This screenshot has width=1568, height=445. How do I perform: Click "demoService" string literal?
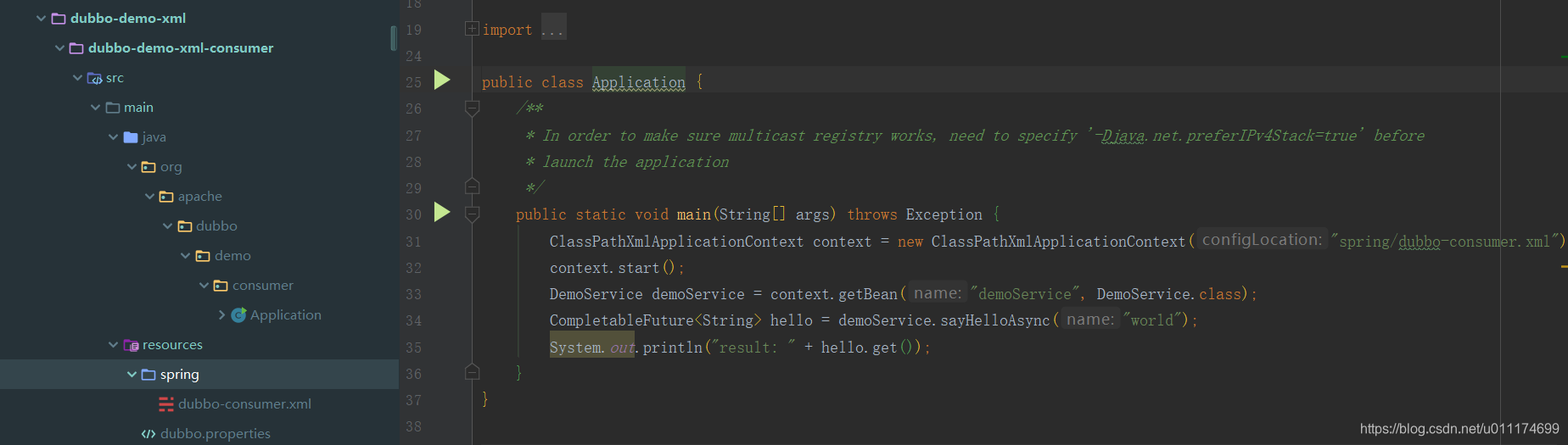(1025, 294)
